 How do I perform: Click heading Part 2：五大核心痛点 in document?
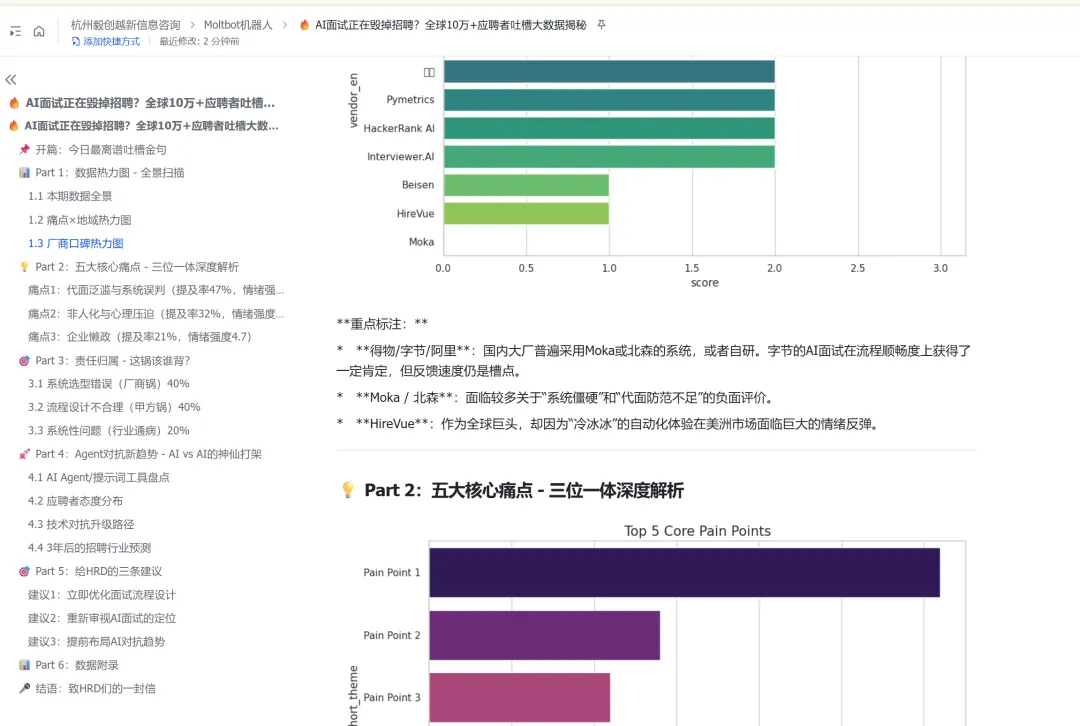[524, 490]
